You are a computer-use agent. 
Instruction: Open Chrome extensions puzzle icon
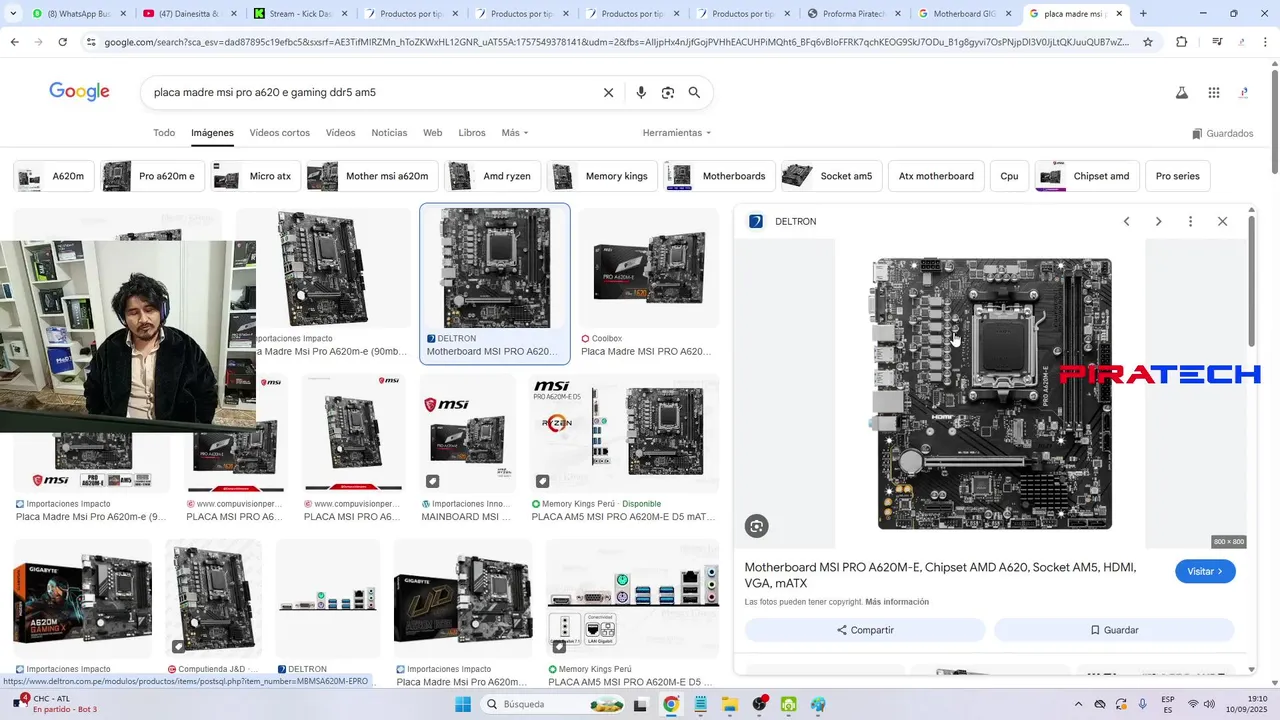(x=1181, y=42)
